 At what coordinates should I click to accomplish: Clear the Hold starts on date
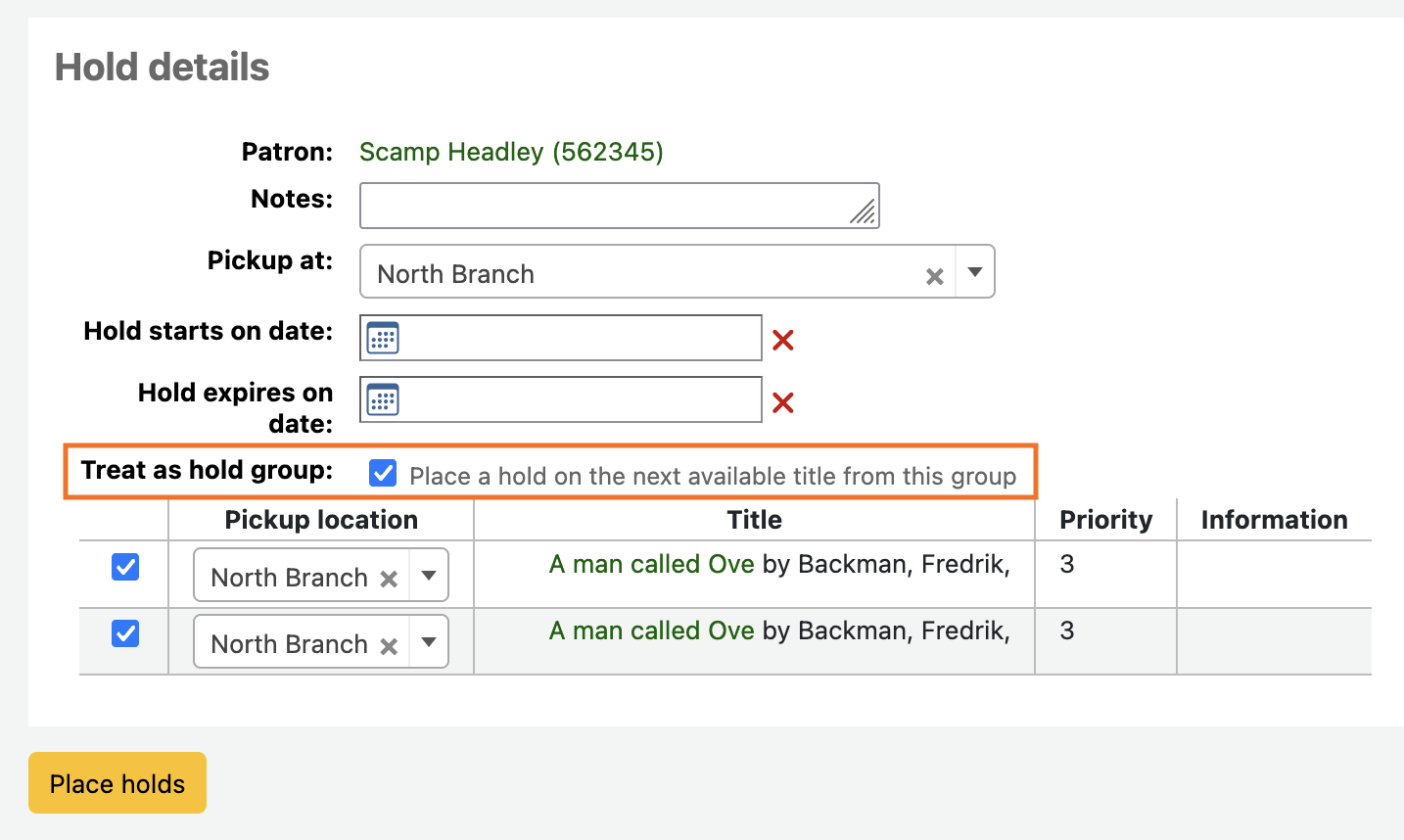[x=782, y=341]
